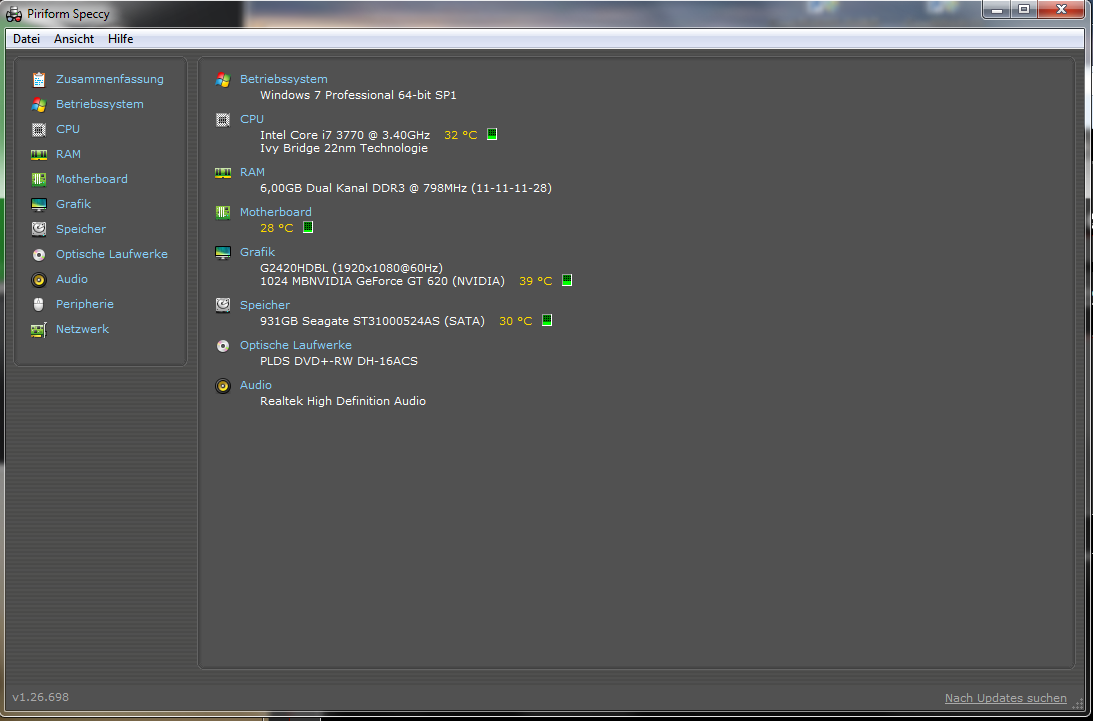
Task: Click the Zusammenfassung clipboard icon in sidebar
Action: click(39, 79)
